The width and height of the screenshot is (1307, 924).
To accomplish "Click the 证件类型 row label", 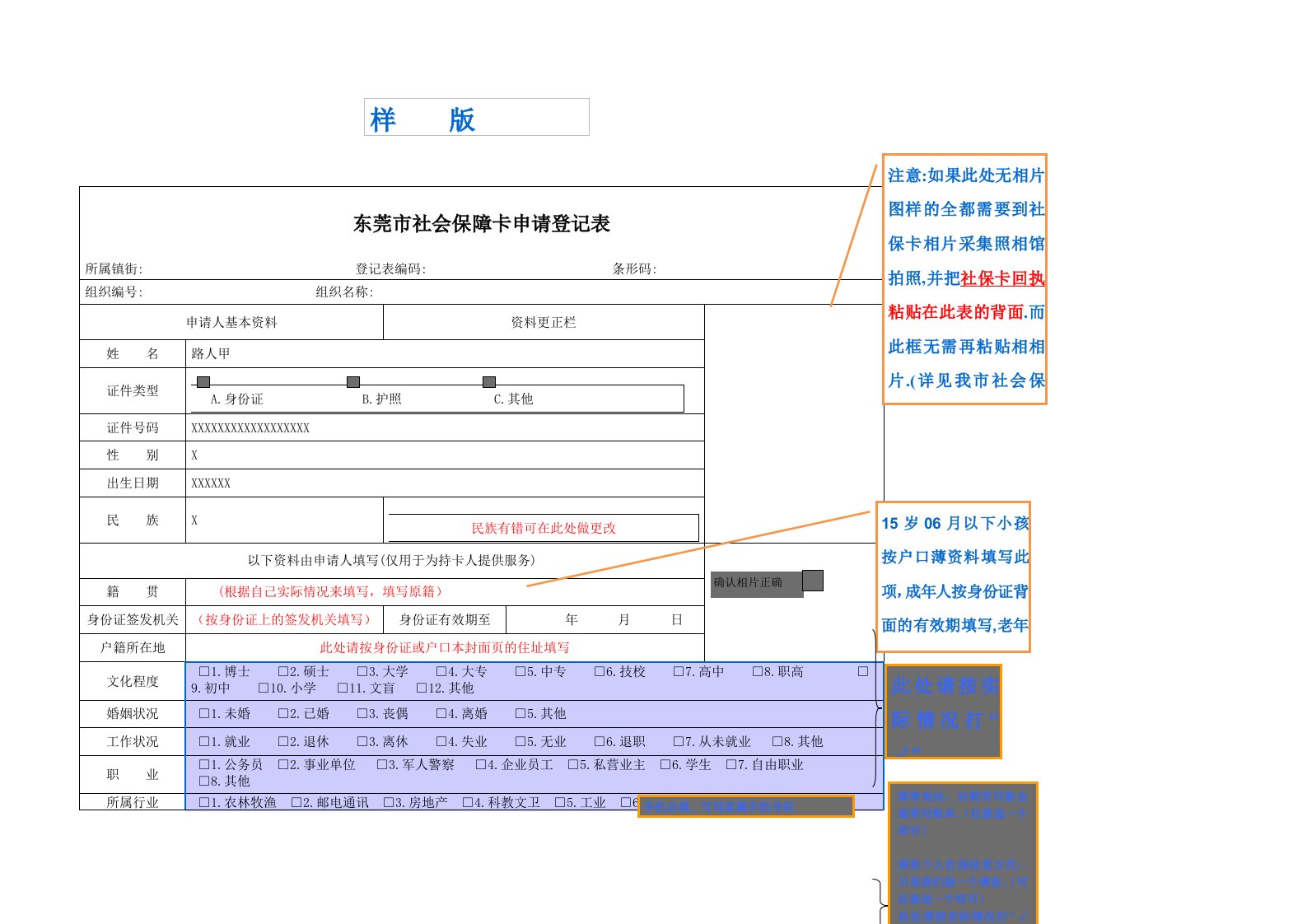I will (133, 391).
